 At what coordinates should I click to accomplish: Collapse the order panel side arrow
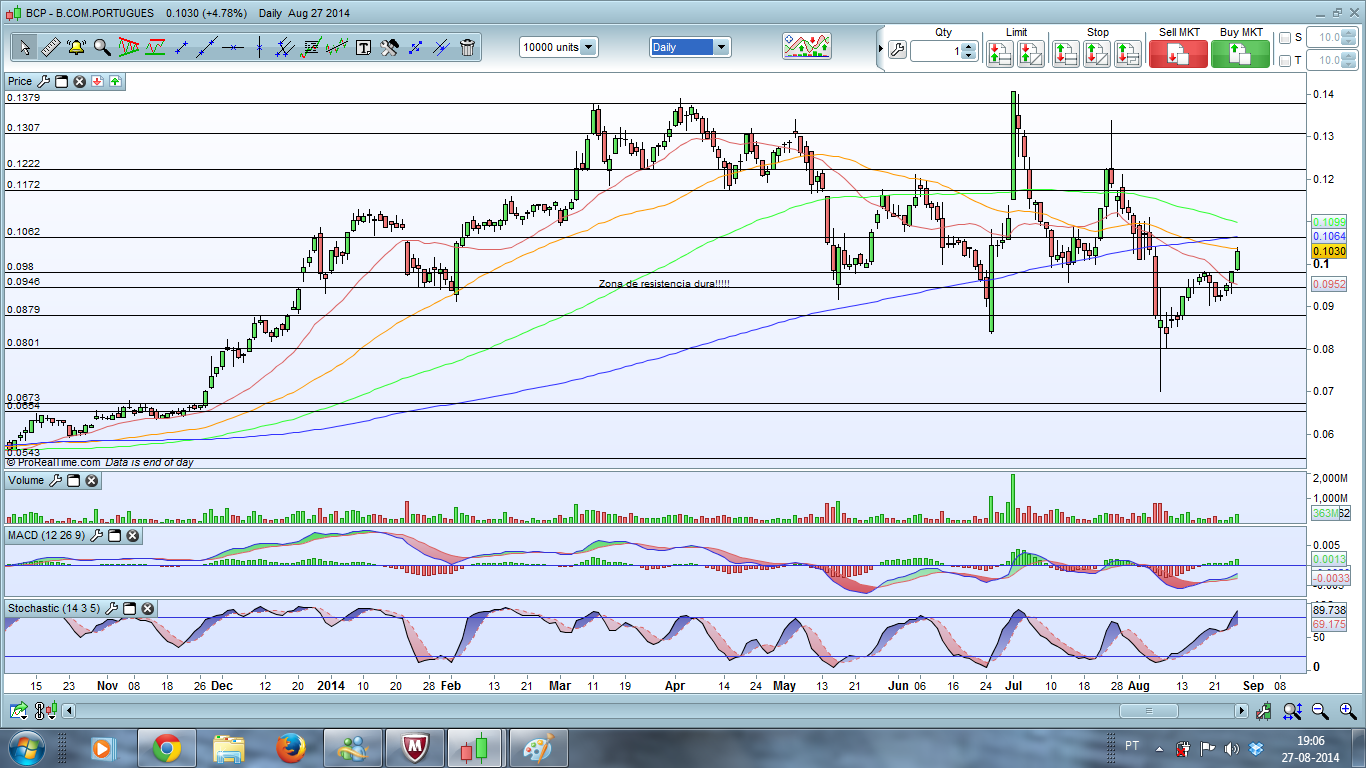[x=880, y=49]
